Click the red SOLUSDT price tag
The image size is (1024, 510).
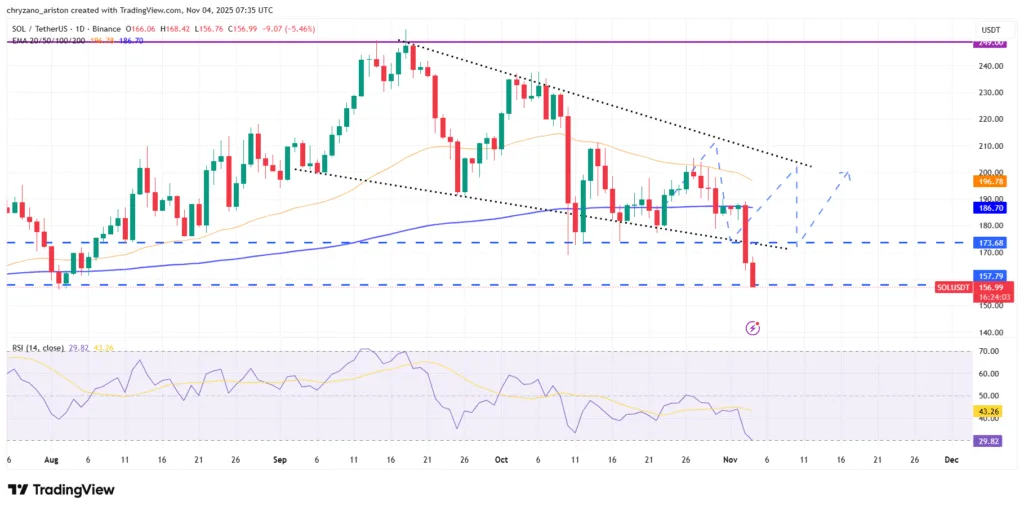pos(953,286)
